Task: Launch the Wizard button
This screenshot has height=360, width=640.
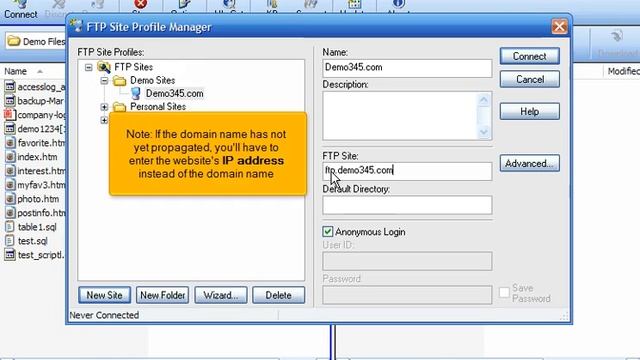Action: click(x=221, y=295)
